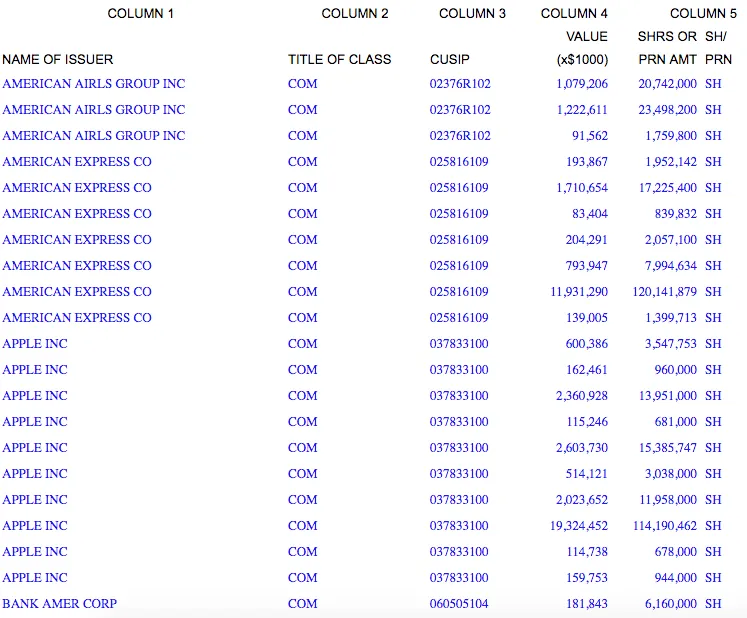
Task: Select share amount 15,385,747
Action: [667, 448]
